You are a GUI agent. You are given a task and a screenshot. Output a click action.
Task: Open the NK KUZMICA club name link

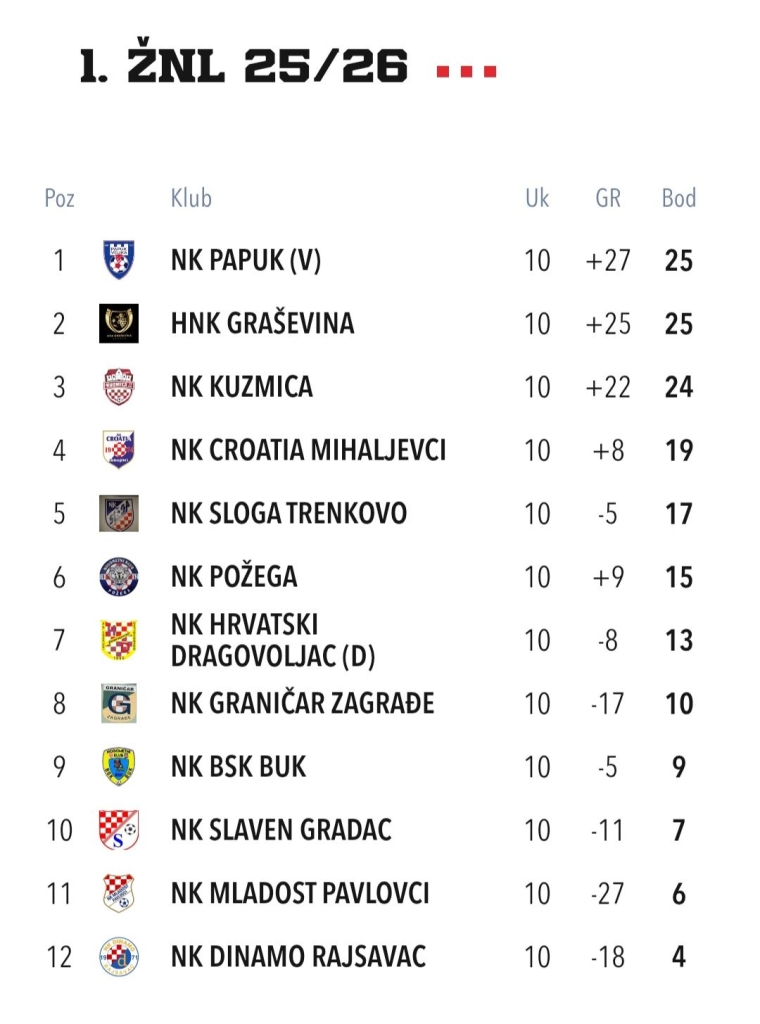pyautogui.click(x=242, y=387)
